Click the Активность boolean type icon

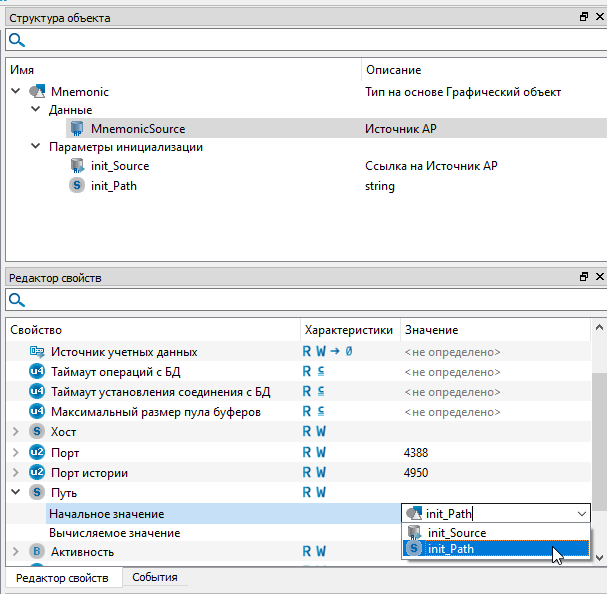(37, 552)
